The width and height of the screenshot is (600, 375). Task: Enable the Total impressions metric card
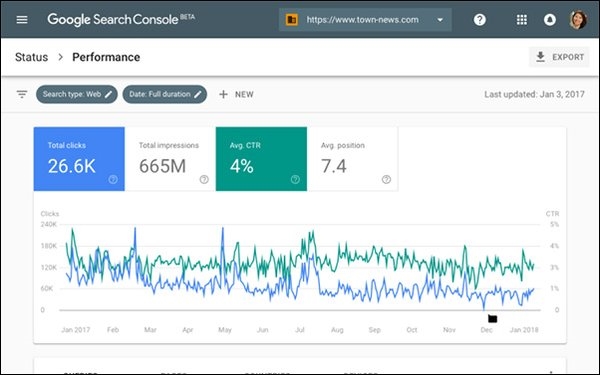click(x=170, y=159)
